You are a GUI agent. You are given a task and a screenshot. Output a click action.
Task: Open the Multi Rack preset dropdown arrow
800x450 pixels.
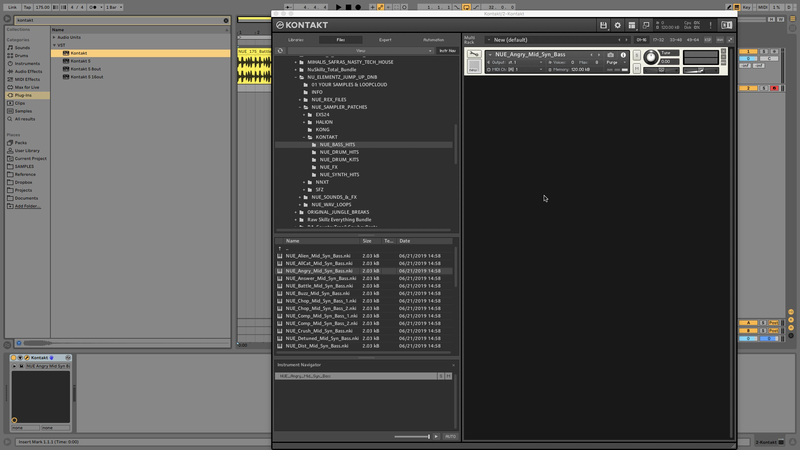tap(489, 40)
